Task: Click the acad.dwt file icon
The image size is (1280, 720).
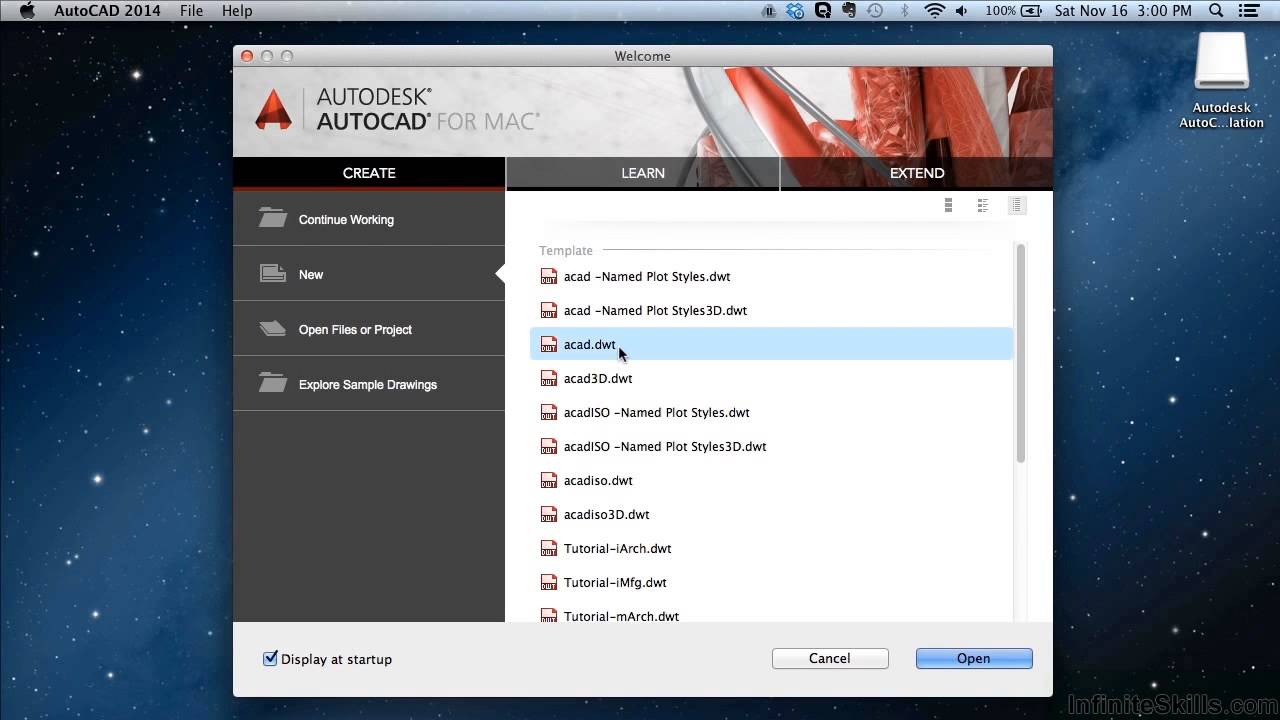Action: pyautogui.click(x=548, y=344)
